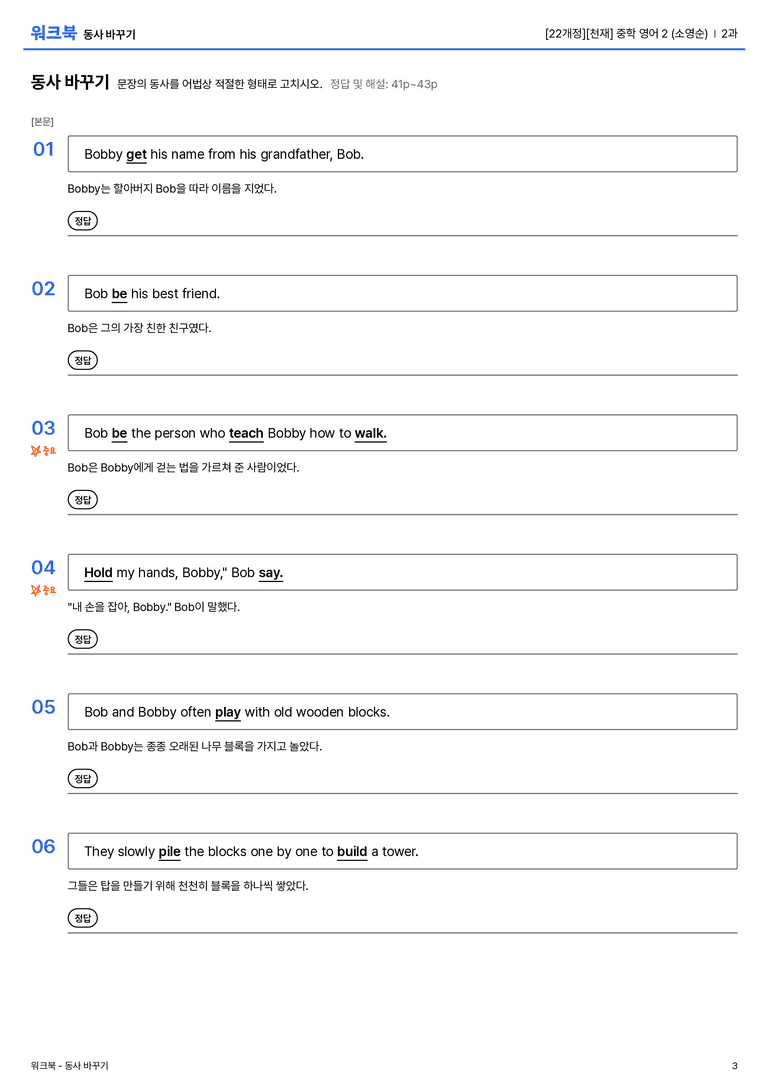Click the underlined word 'teach' in question 03
This screenshot has height=1087, width=768.
click(x=246, y=433)
